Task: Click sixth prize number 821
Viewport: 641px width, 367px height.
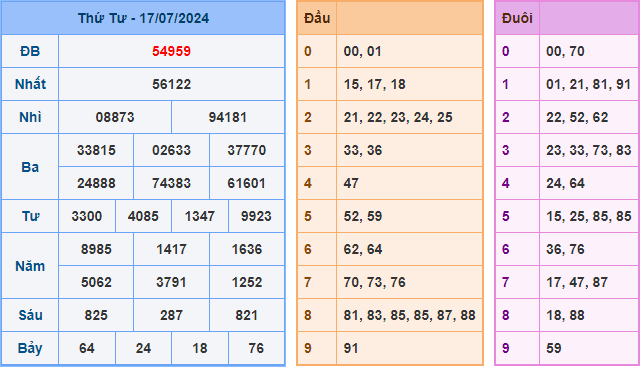Action: [x=247, y=316]
